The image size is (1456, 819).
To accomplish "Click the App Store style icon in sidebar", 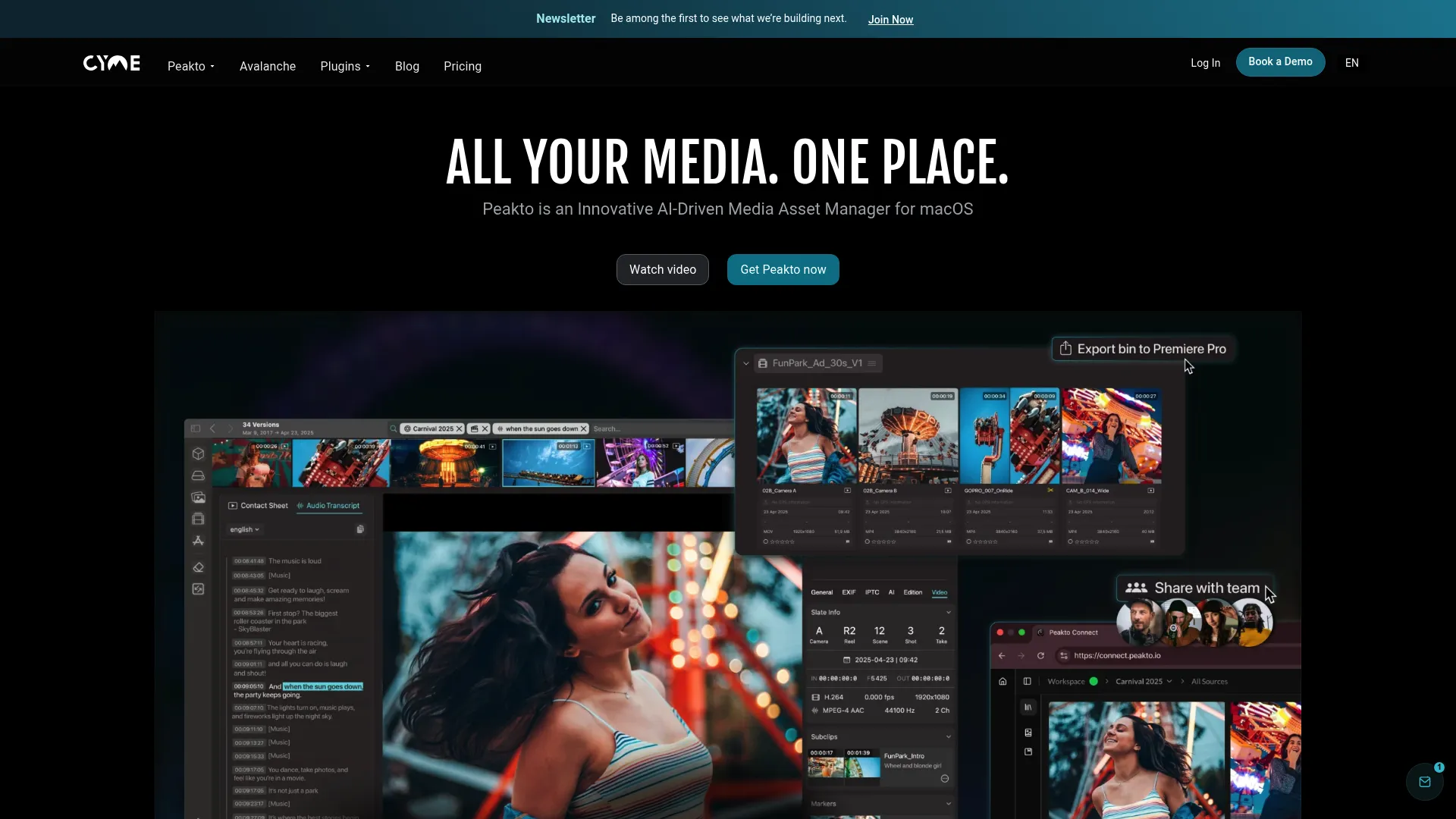I will click(198, 541).
